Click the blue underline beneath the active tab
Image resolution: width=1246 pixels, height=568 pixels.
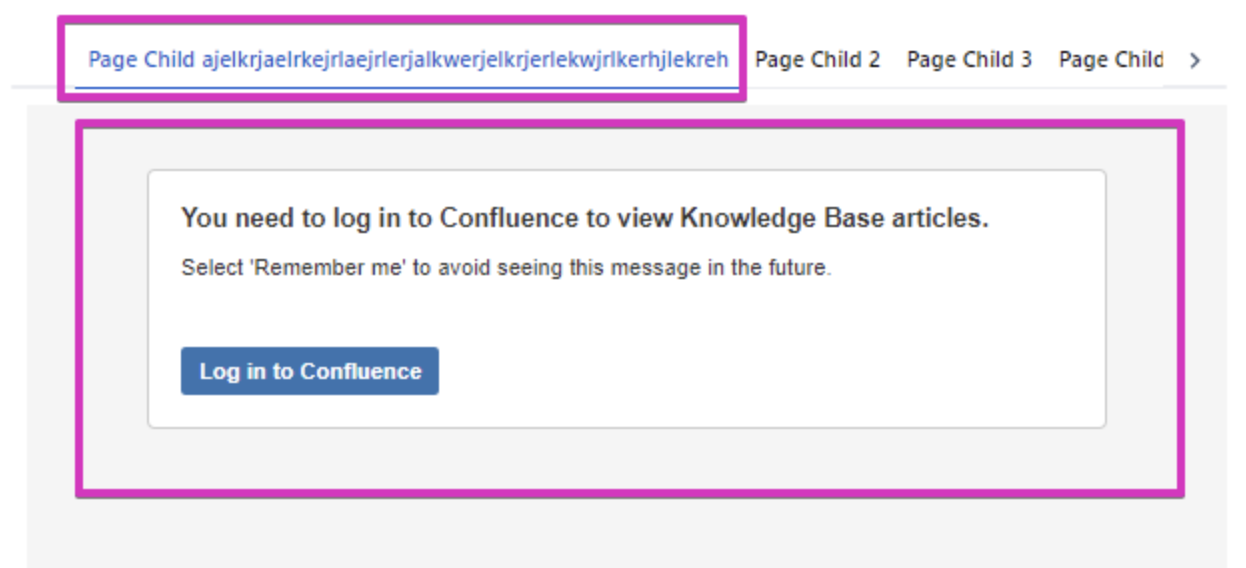click(407, 88)
